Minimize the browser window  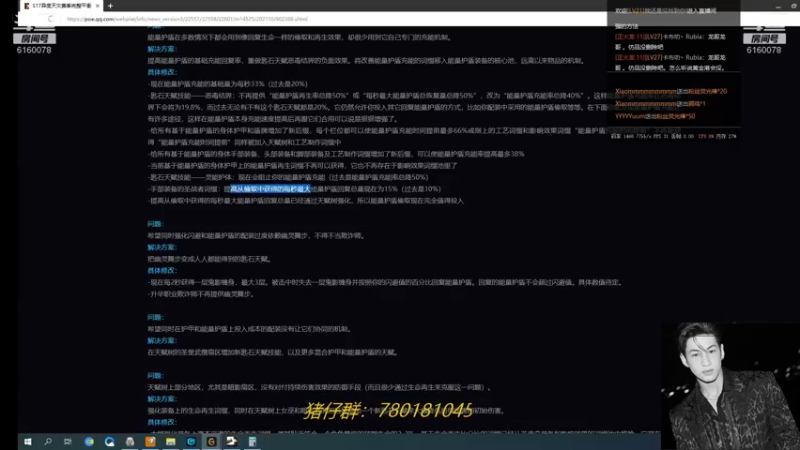[x=778, y=6]
